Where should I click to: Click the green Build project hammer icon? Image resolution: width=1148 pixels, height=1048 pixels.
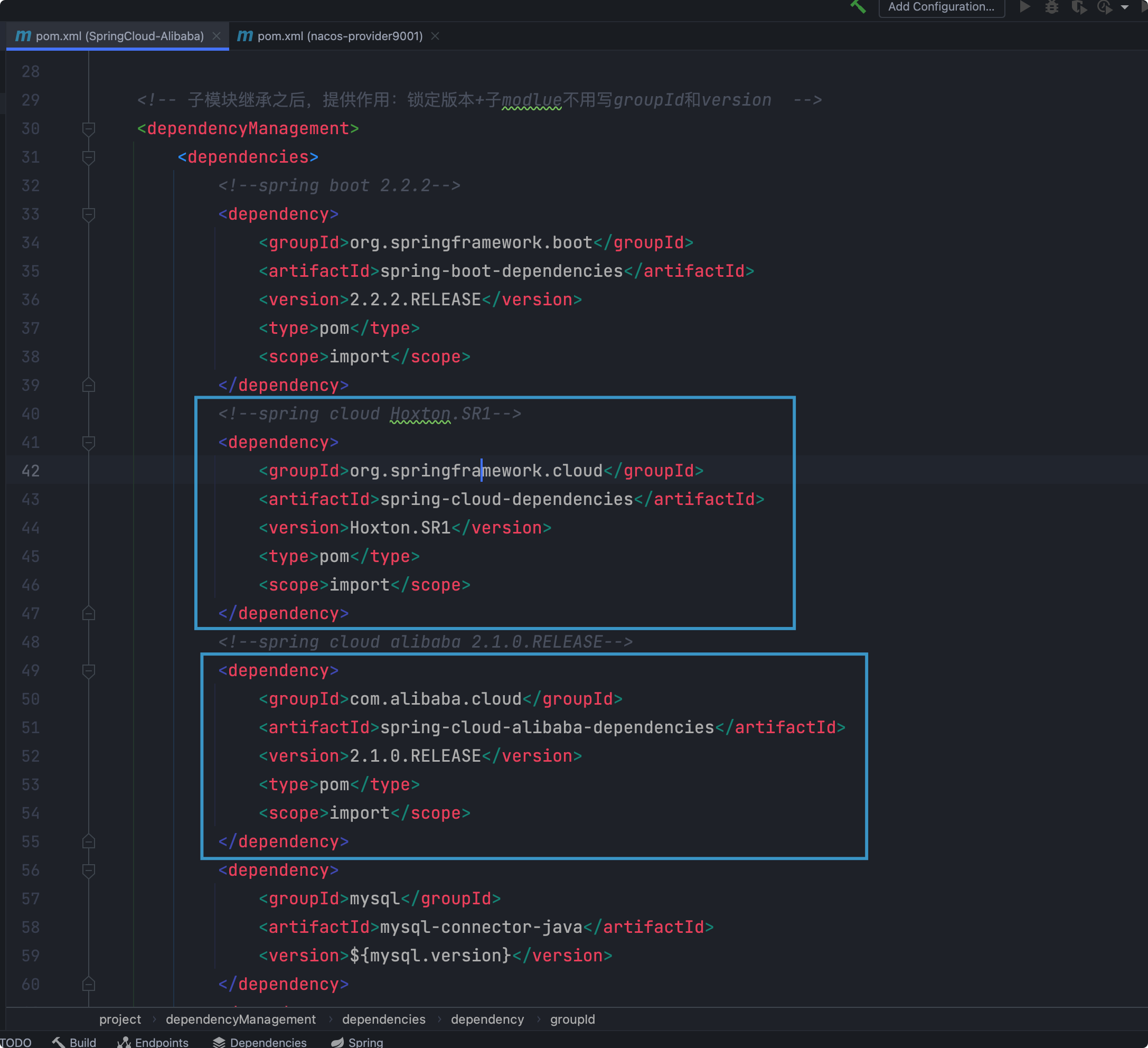coord(858,7)
